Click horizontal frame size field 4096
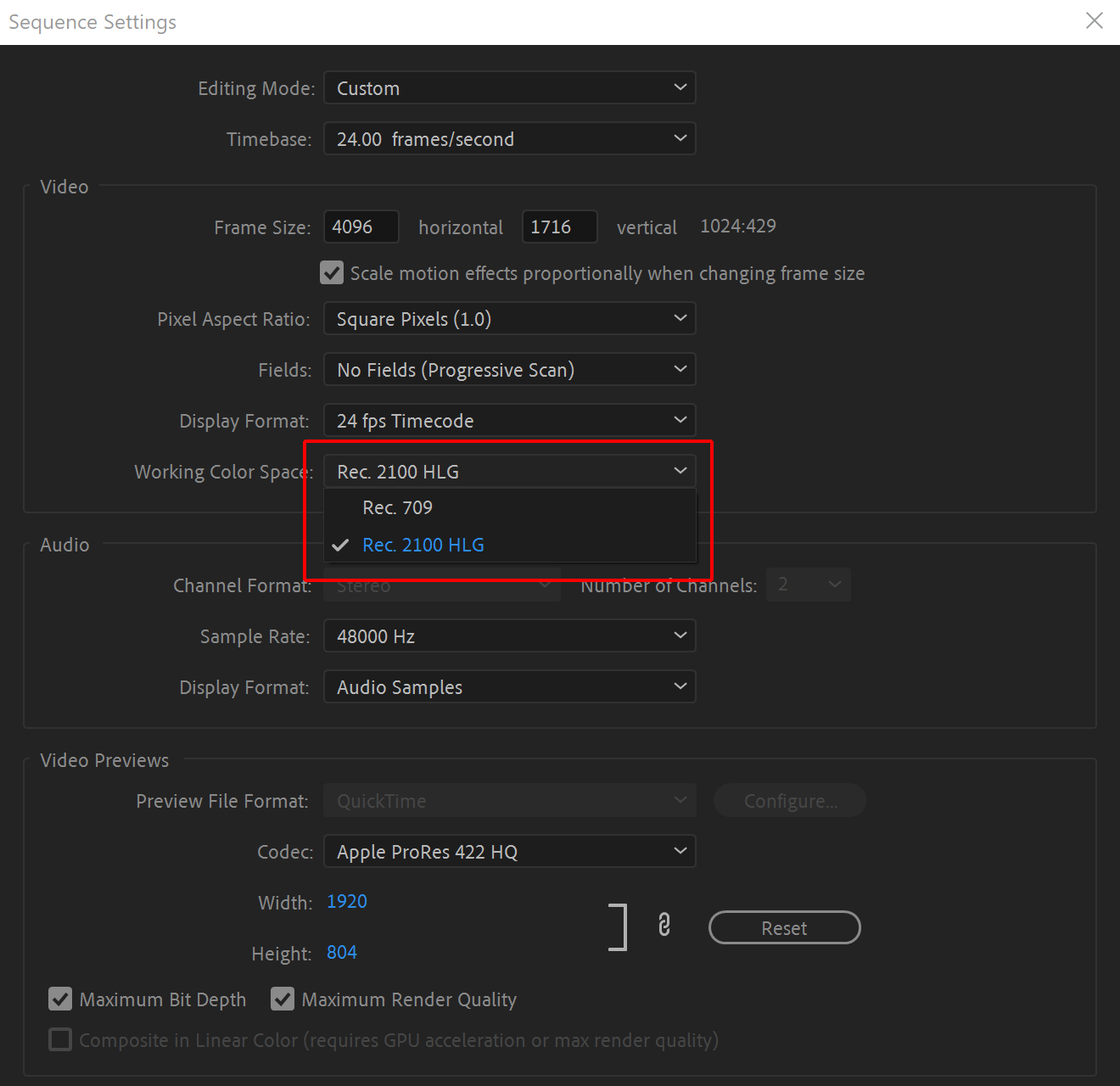 pyautogui.click(x=361, y=227)
